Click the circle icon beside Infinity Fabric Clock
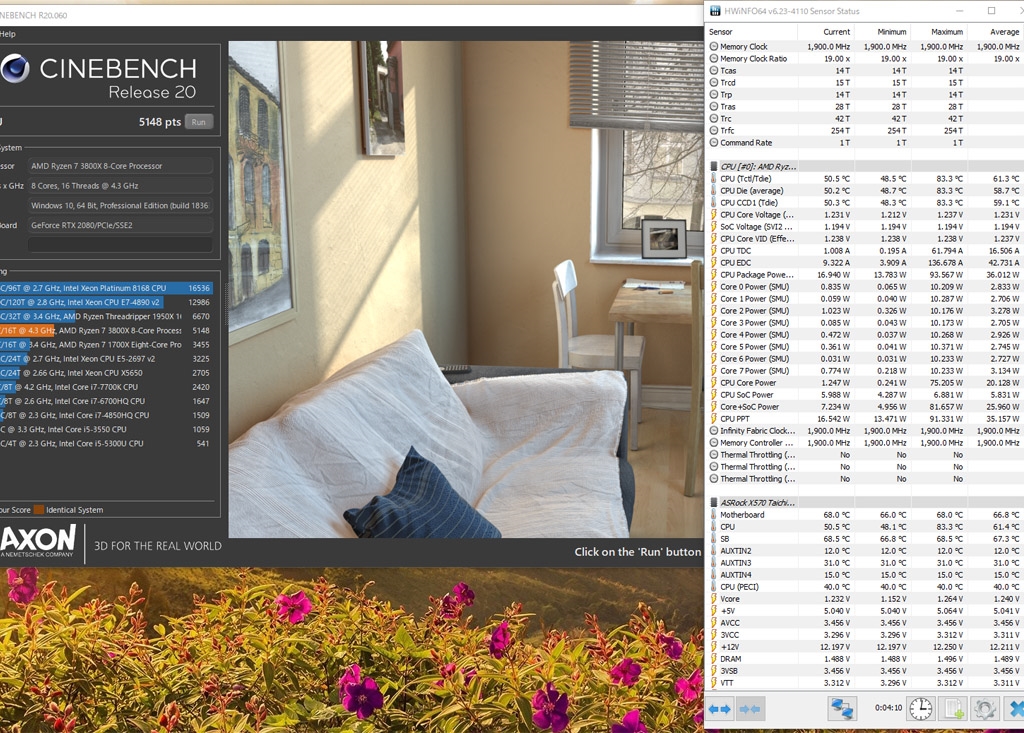 [714, 431]
